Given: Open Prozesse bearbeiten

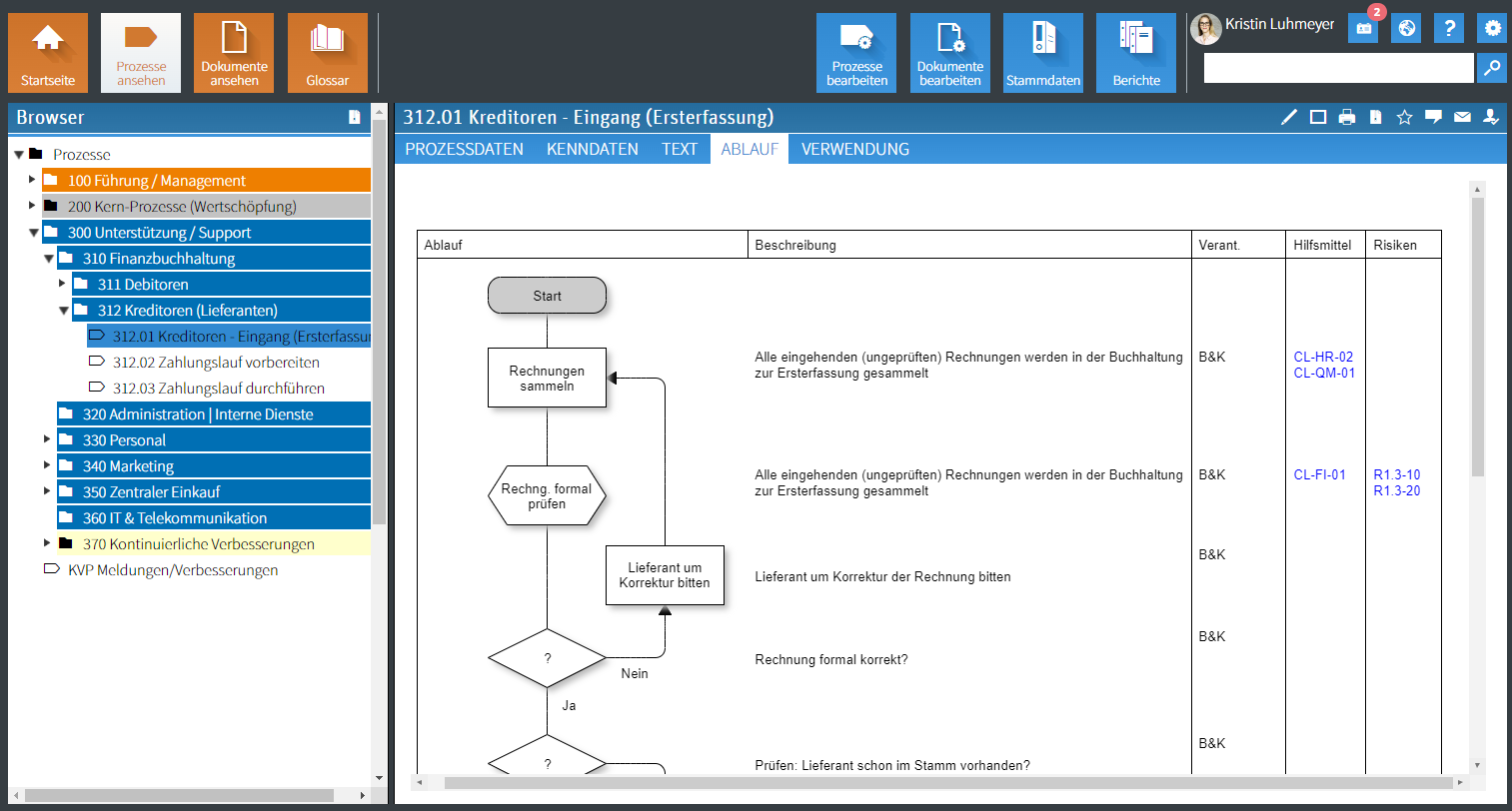Looking at the screenshot, I should (x=856, y=53).
